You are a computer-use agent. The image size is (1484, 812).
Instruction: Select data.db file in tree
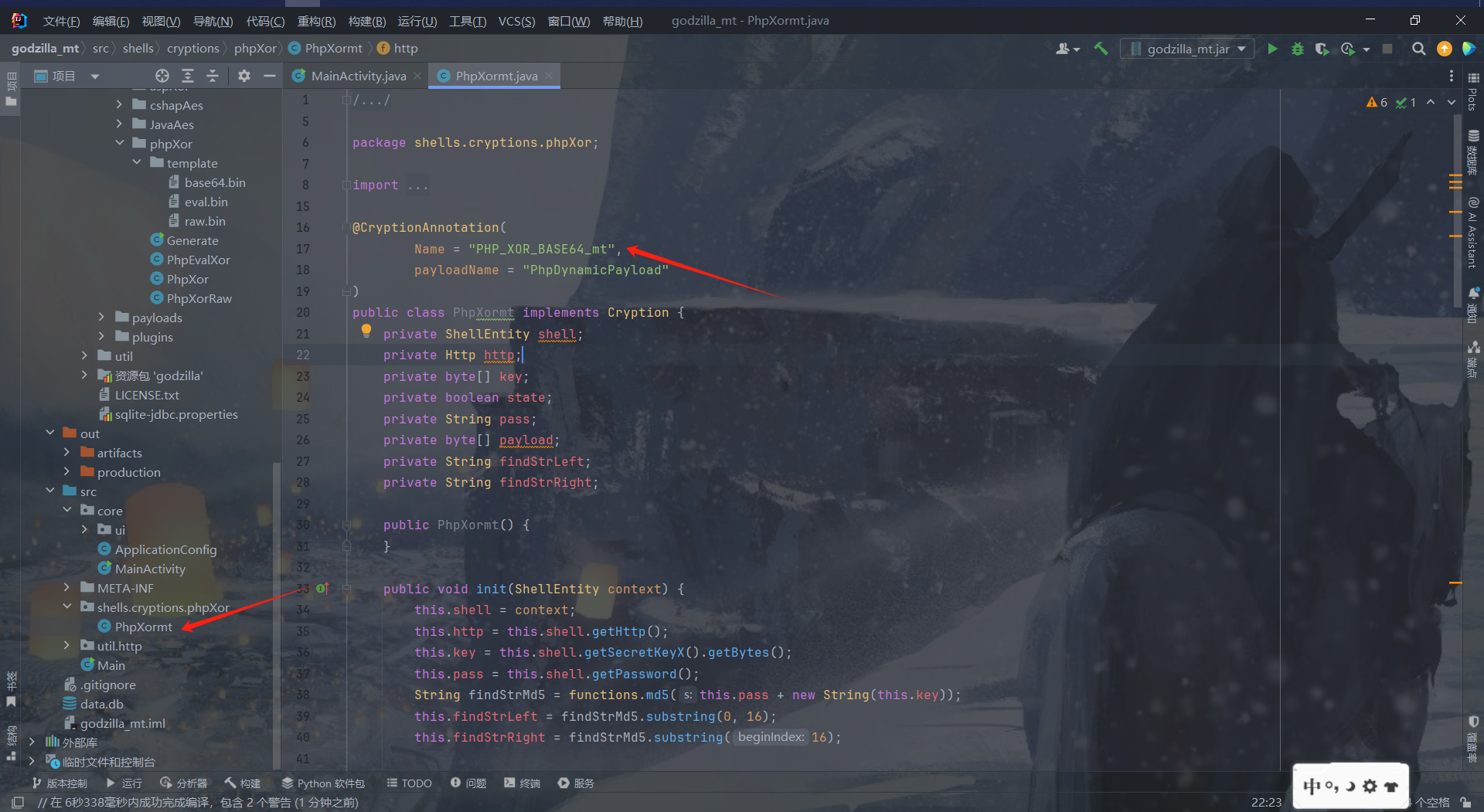point(102,704)
